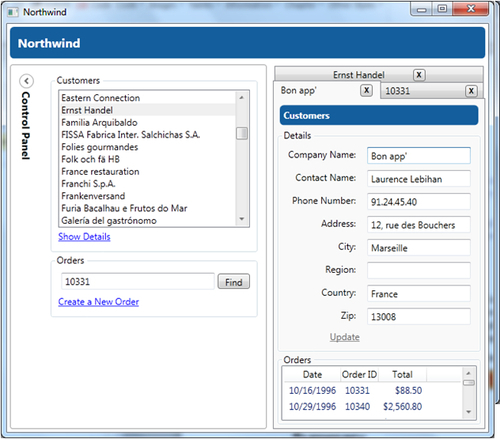The width and height of the screenshot is (500, 439).
Task: Click the orders grid scroll-up arrow
Action: 468,373
